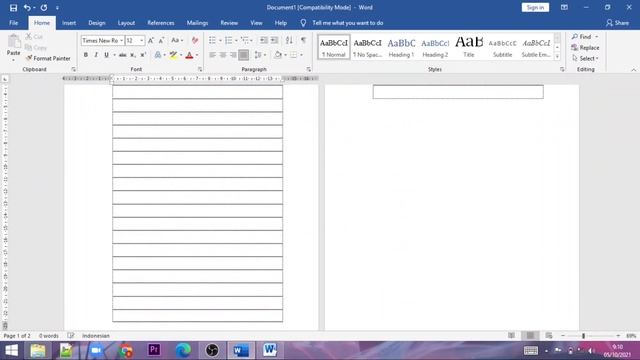Sort the selection alphabetically
Image resolution: width=640 pixels, height=360 pixels.
289,40
